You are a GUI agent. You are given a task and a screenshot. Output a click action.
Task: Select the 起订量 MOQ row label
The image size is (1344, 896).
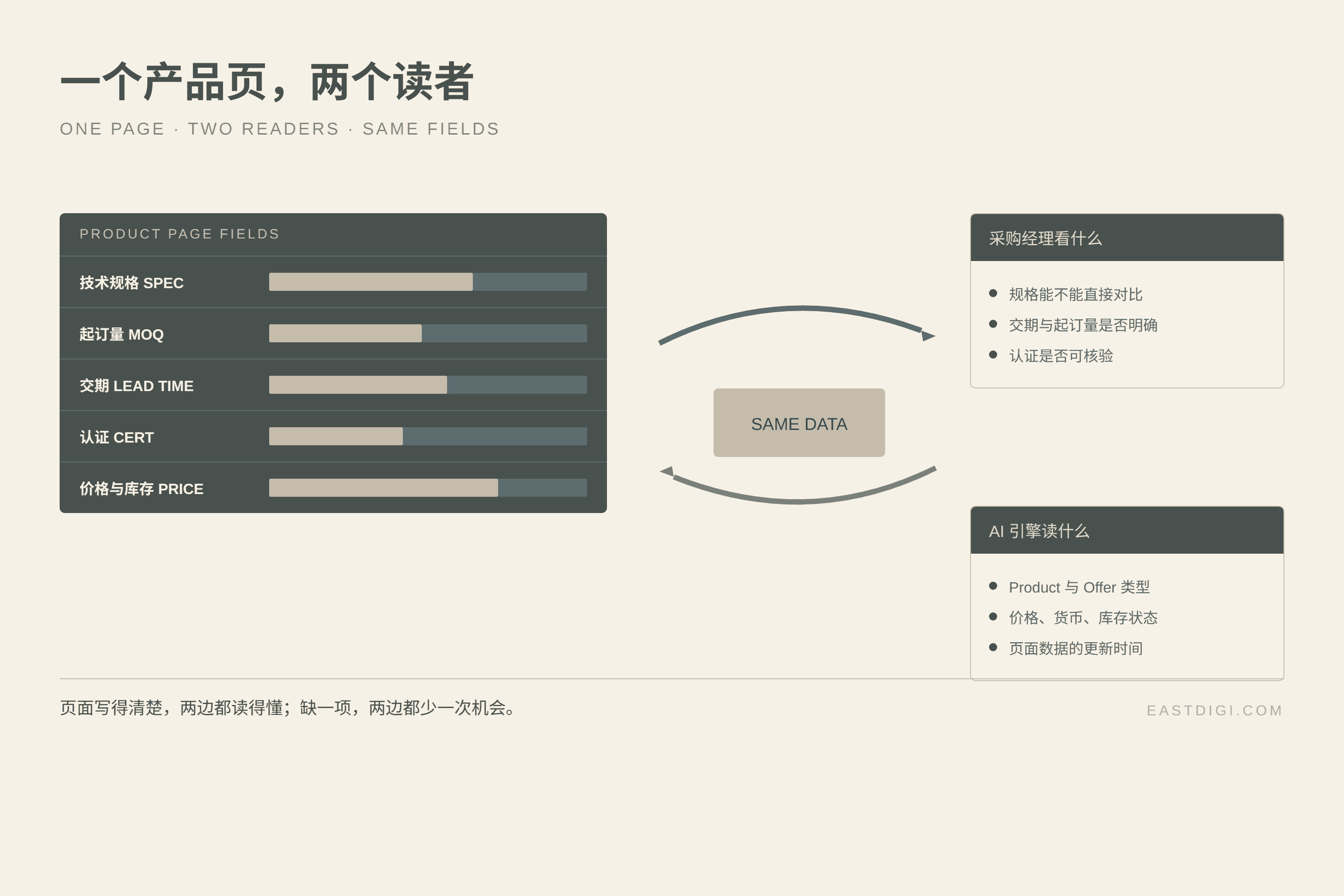coord(122,334)
